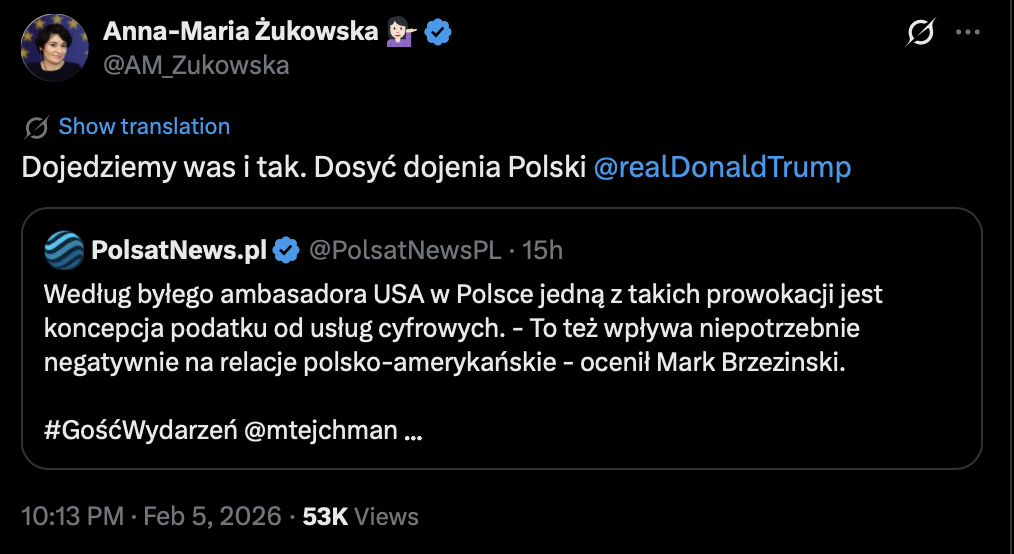
Task: Open the three-dot more options menu
Action: click(968, 33)
